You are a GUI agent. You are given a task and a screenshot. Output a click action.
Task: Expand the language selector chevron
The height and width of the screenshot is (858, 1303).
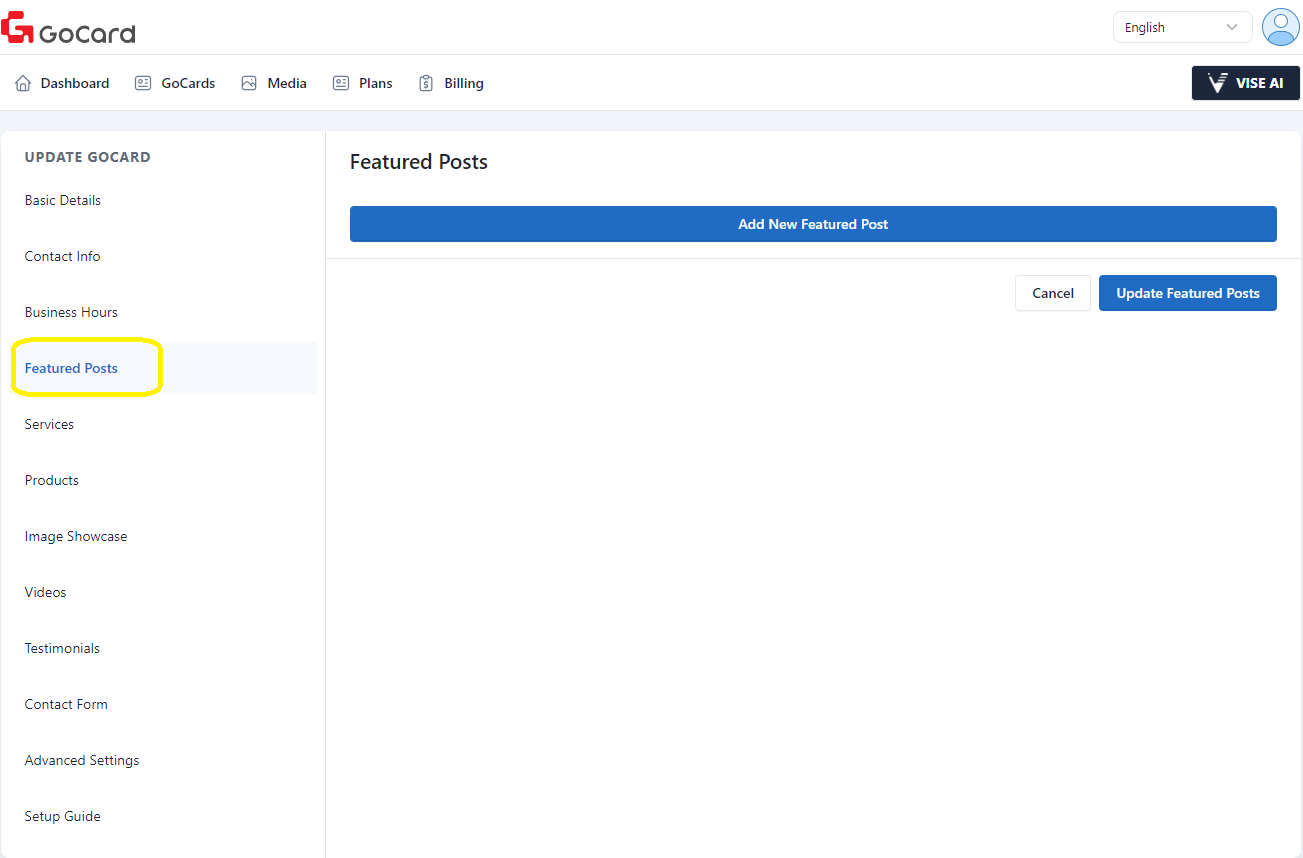point(1232,27)
